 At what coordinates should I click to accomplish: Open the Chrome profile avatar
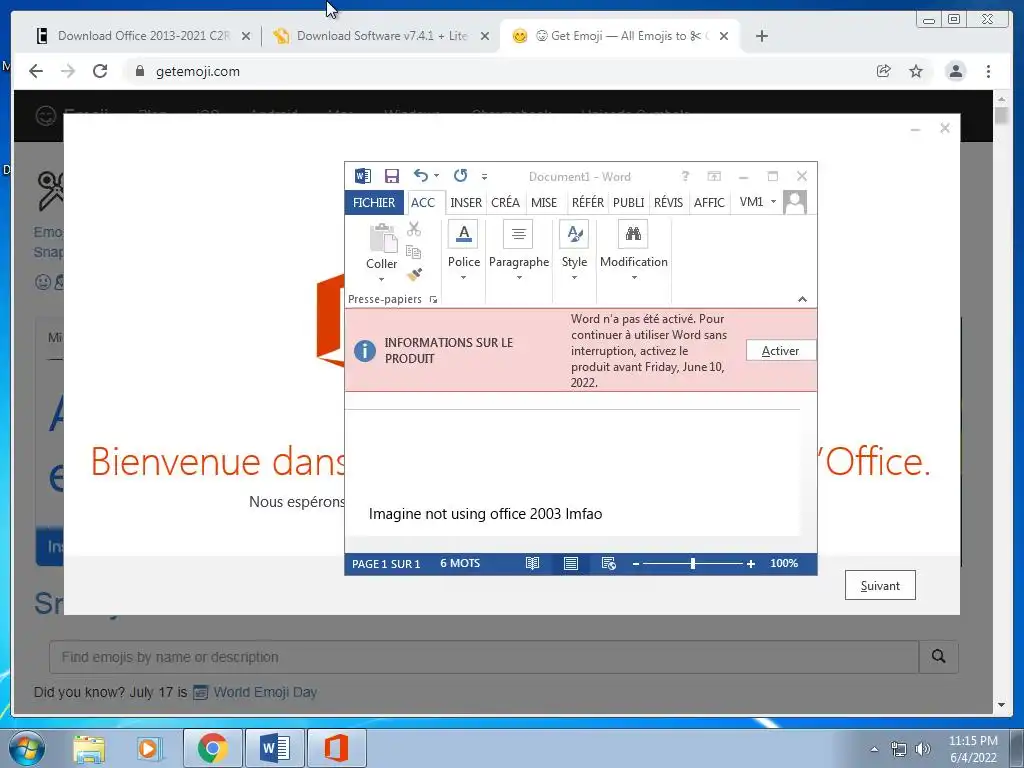pyautogui.click(x=955, y=71)
